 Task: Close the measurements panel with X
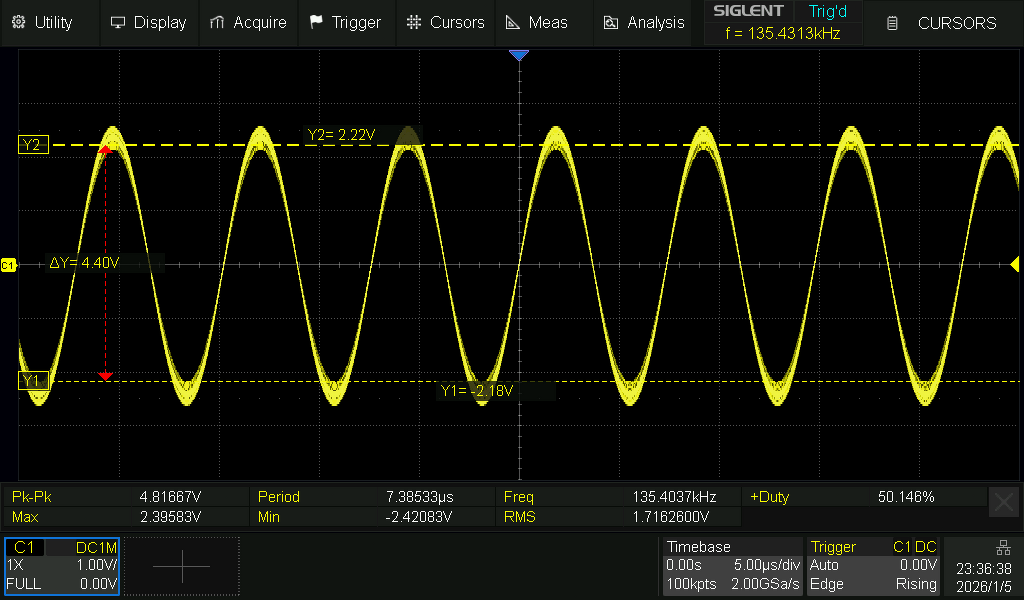pyautogui.click(x=1004, y=502)
